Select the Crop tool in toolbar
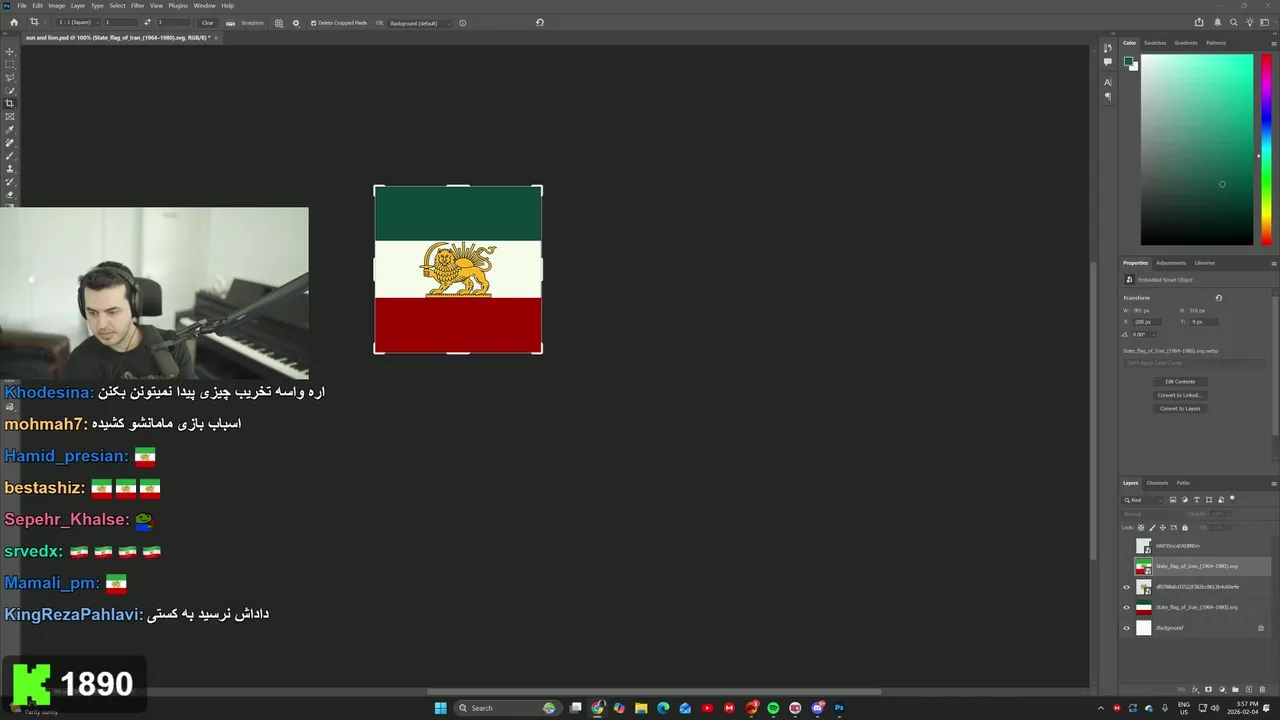 [10, 104]
